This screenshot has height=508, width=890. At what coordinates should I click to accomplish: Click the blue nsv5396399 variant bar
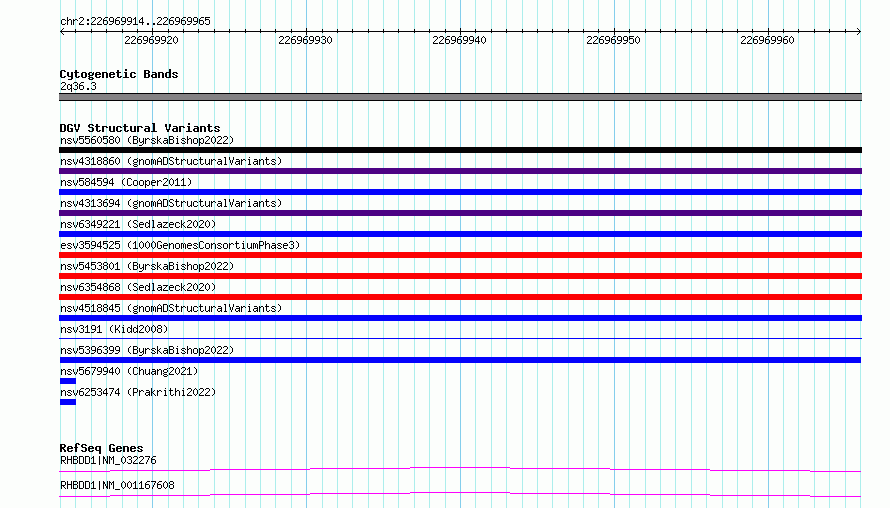[460, 360]
